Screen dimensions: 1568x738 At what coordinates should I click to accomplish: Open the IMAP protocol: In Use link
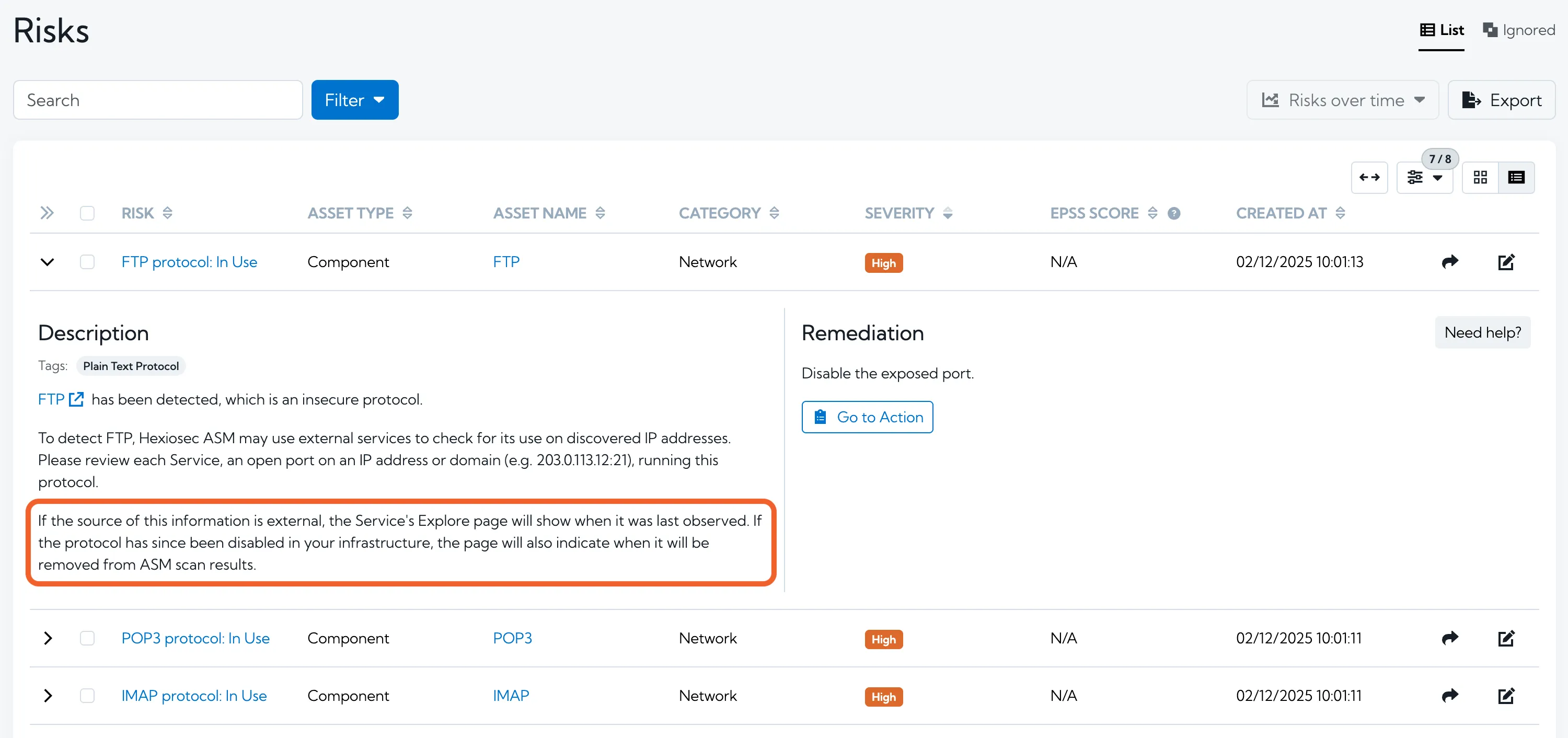point(193,695)
